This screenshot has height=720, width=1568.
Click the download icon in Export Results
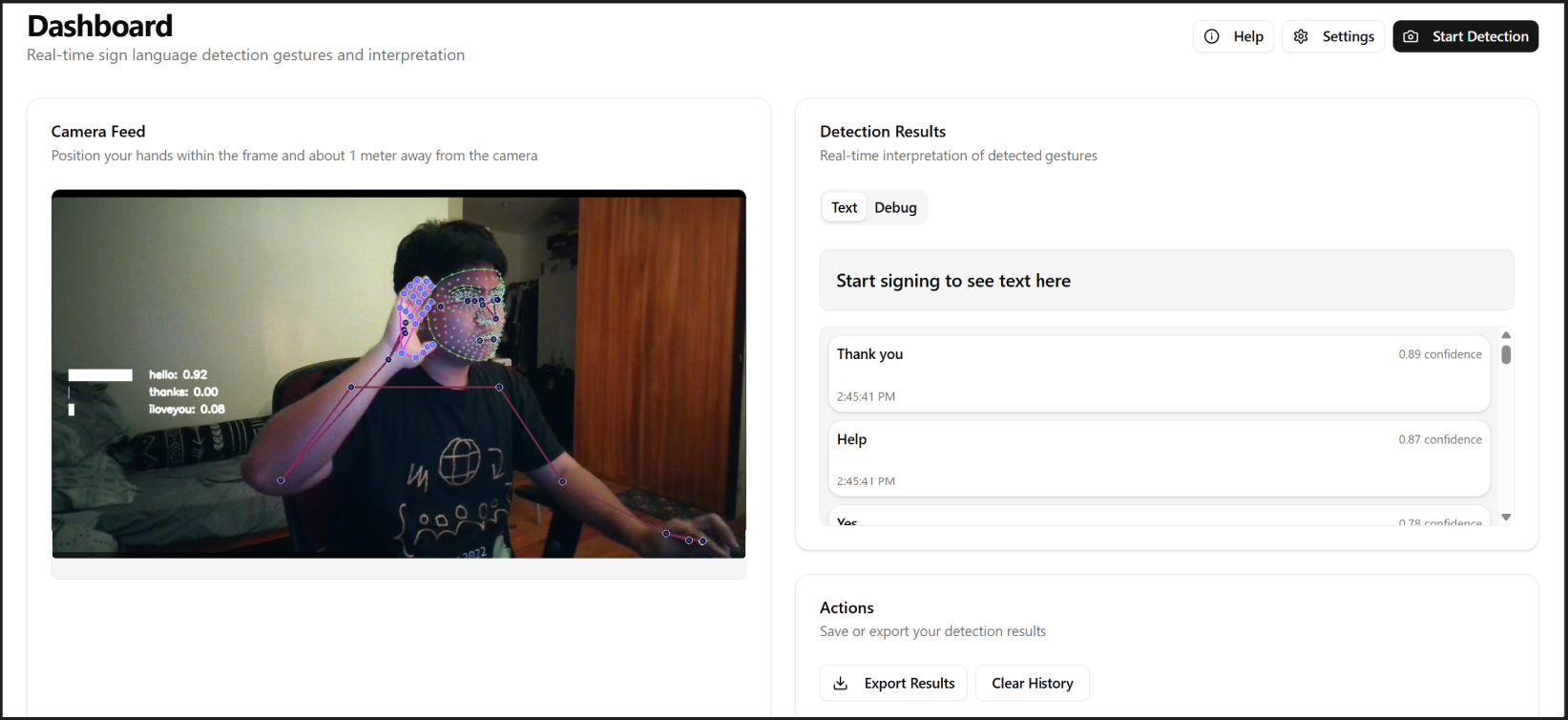pyautogui.click(x=841, y=683)
